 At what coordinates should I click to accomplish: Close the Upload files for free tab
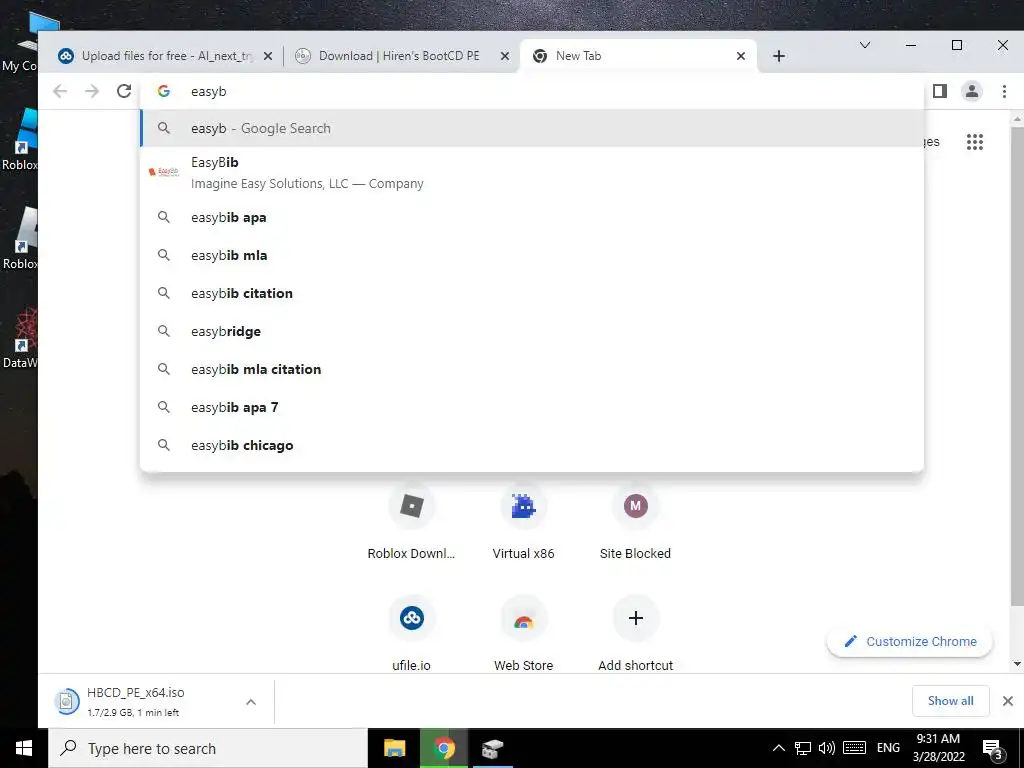point(268,56)
